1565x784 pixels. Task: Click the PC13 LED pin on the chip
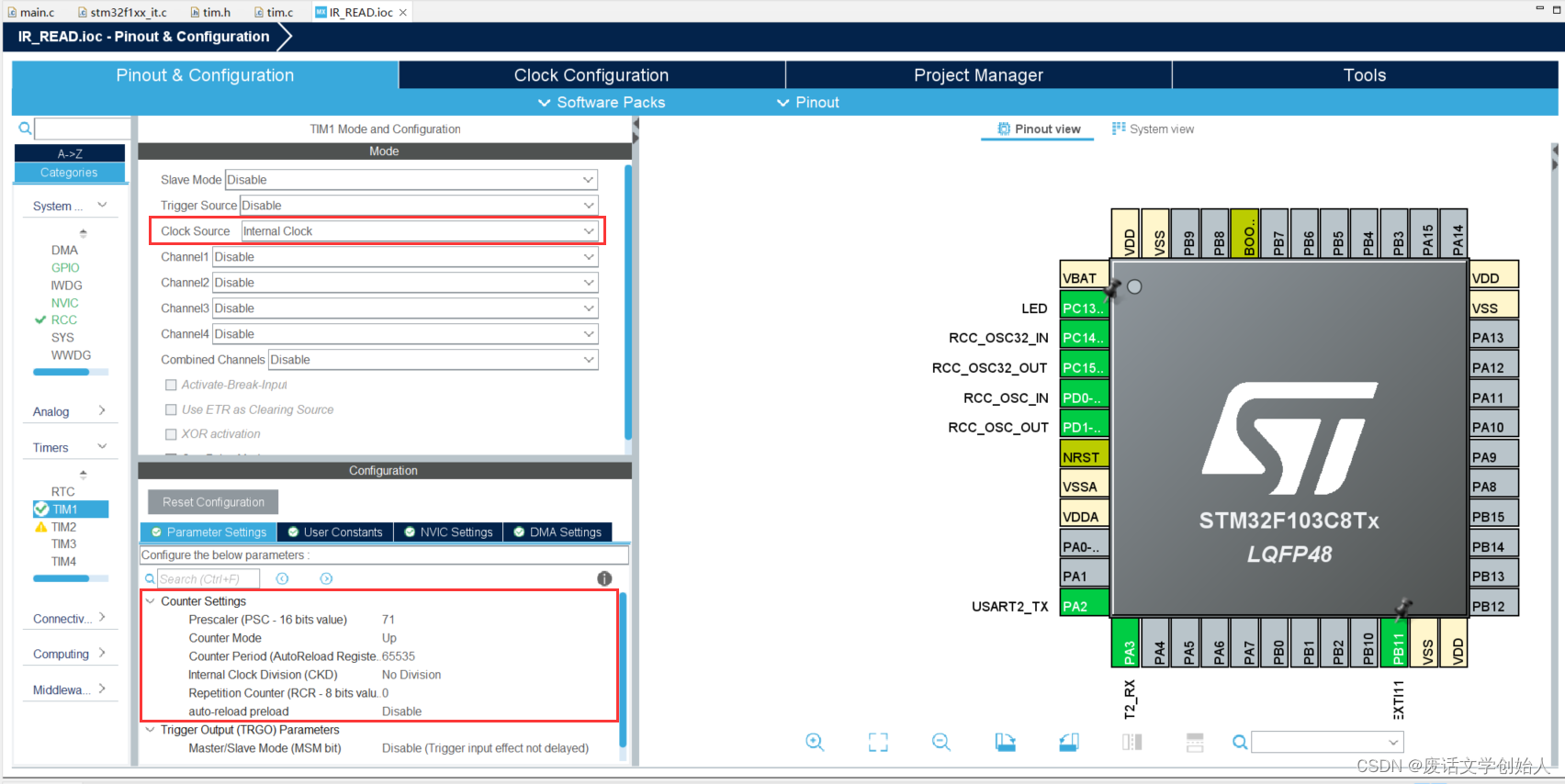point(1084,308)
